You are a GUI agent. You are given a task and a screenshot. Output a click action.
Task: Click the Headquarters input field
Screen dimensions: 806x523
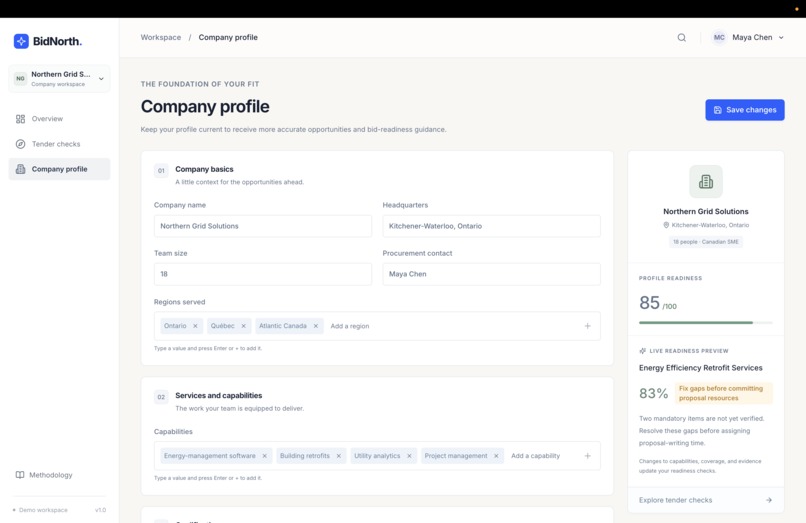(x=491, y=226)
